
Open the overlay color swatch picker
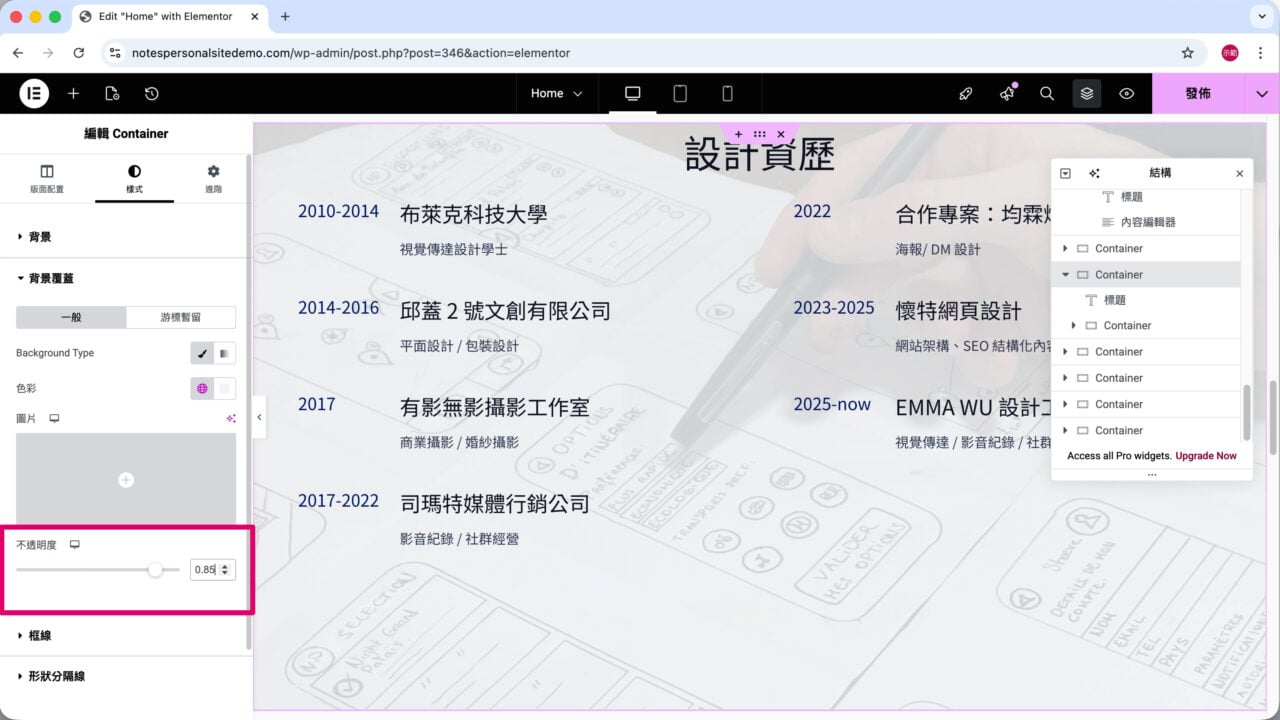[225, 388]
